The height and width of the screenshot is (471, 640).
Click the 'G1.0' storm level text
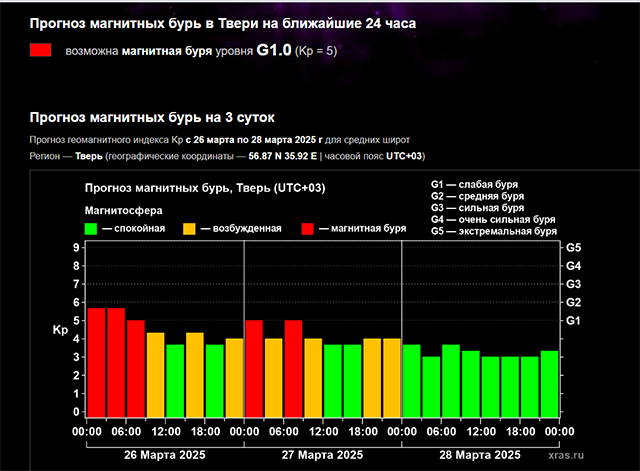pos(274,50)
